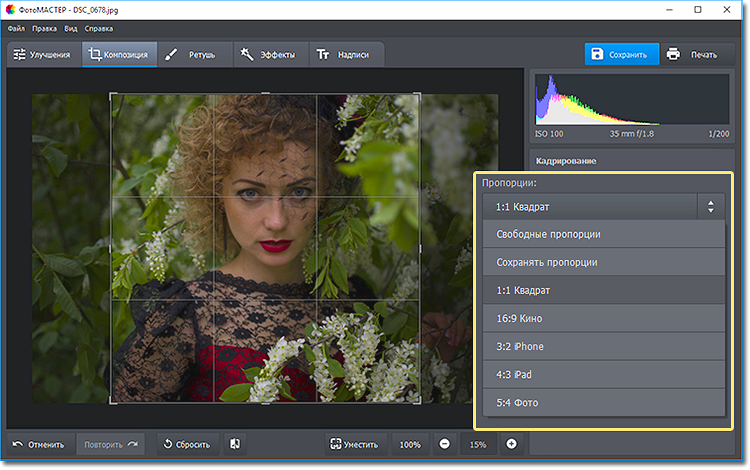Select 4:3 iPad proportion
The height and width of the screenshot is (470, 750).
(x=604, y=374)
